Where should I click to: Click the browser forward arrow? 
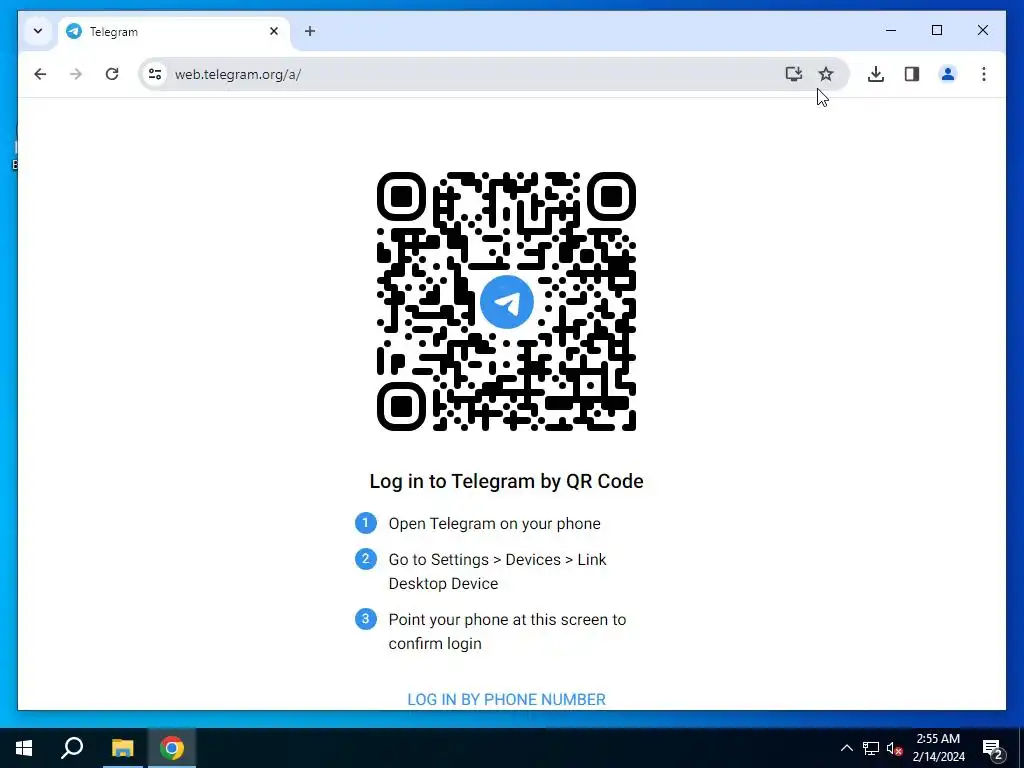coord(76,74)
